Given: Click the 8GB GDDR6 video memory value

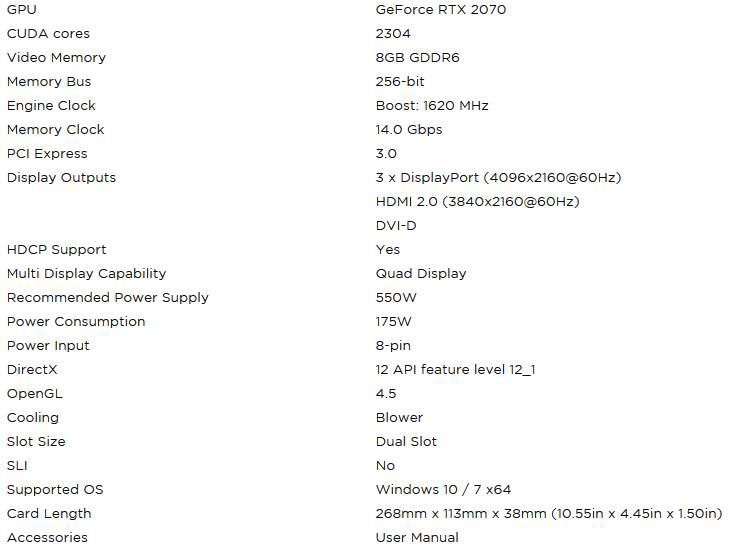Looking at the screenshot, I should 417,58.
